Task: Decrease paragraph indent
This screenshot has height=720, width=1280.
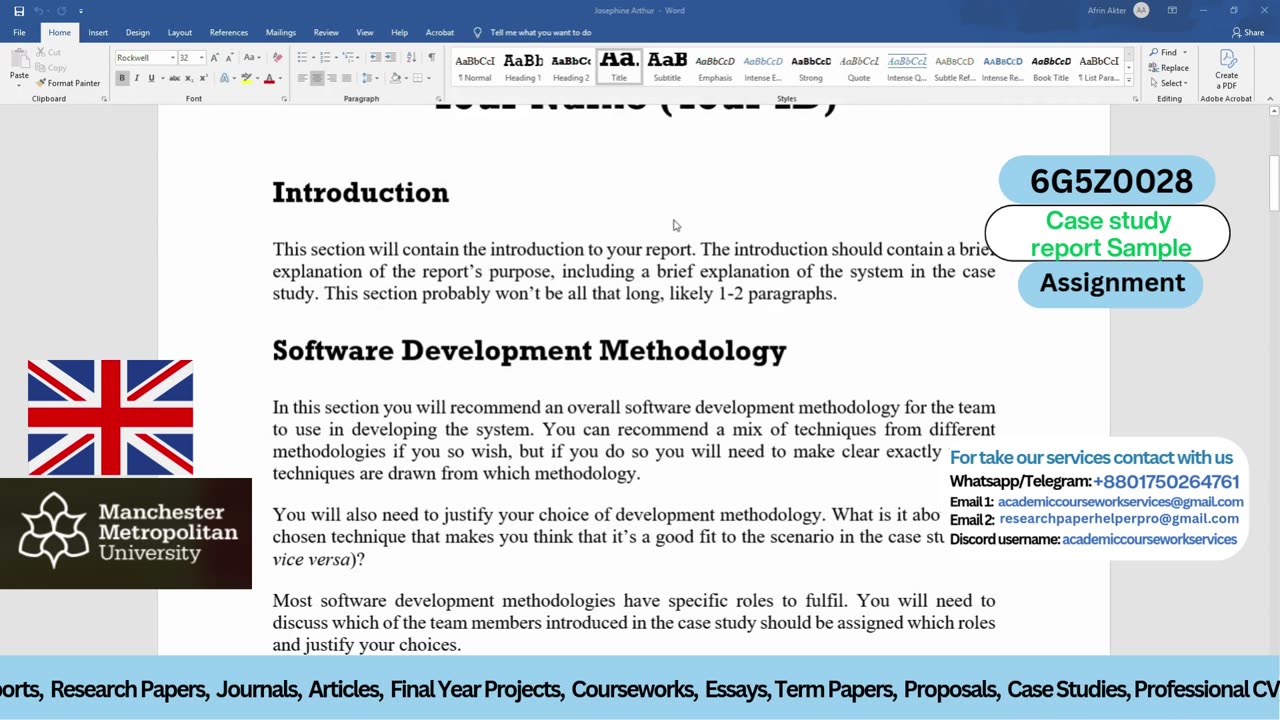Action: 375,58
